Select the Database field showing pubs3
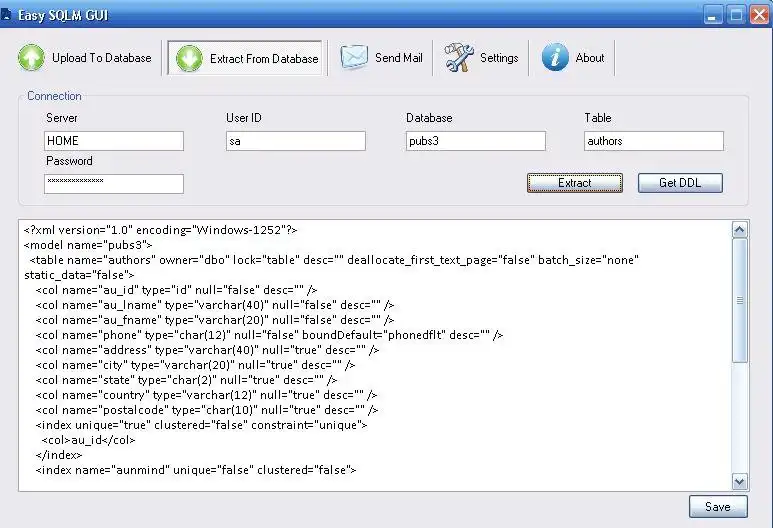This screenshot has width=773, height=528. pyautogui.click(x=476, y=141)
